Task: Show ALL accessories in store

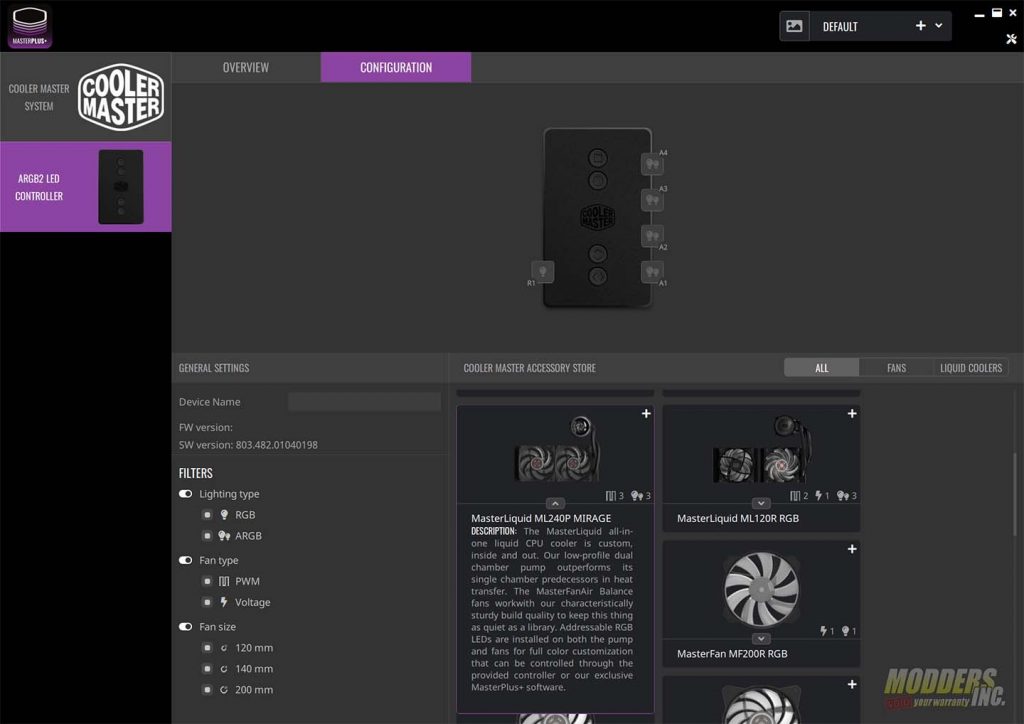Action: point(822,368)
